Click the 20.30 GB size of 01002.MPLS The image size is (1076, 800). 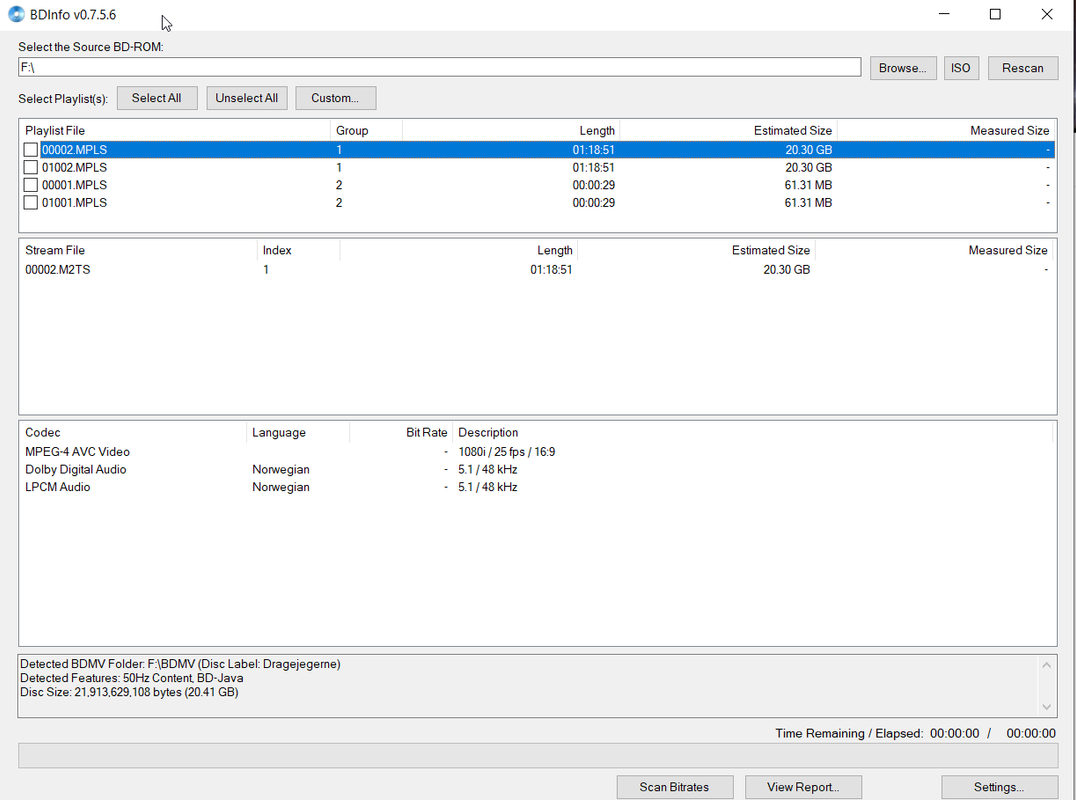808,167
